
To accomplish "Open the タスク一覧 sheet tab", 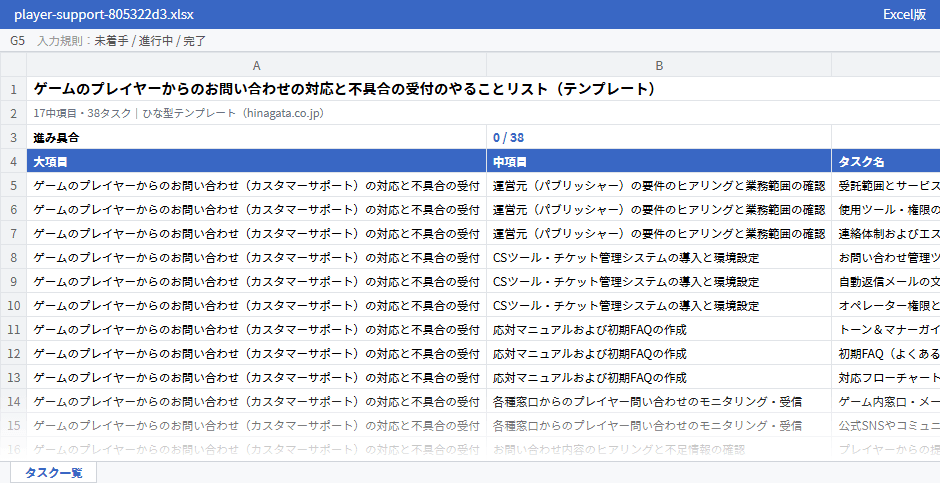I will coord(53,472).
